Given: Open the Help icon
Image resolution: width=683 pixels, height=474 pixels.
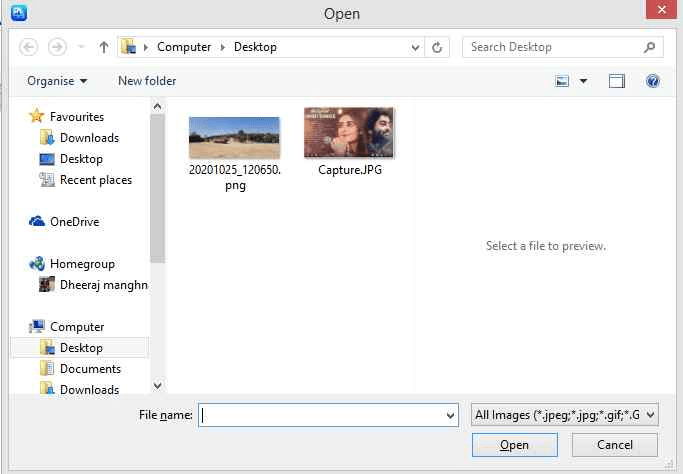Looking at the screenshot, I should (x=653, y=81).
